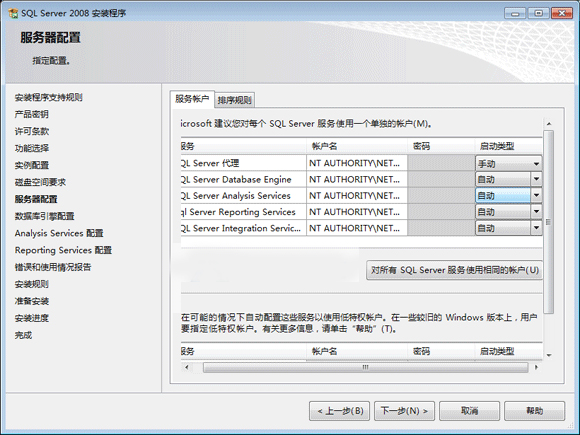Select 安装规则 in the step list

pos(31,284)
